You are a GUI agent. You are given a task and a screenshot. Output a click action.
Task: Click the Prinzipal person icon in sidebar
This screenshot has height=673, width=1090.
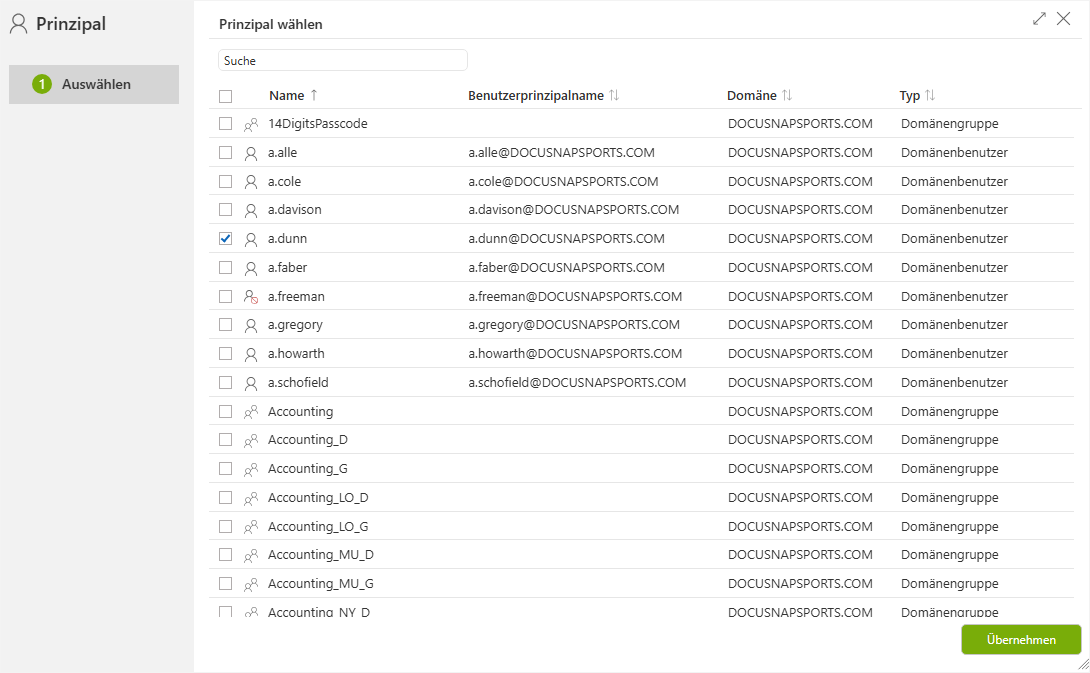pyautogui.click(x=19, y=24)
